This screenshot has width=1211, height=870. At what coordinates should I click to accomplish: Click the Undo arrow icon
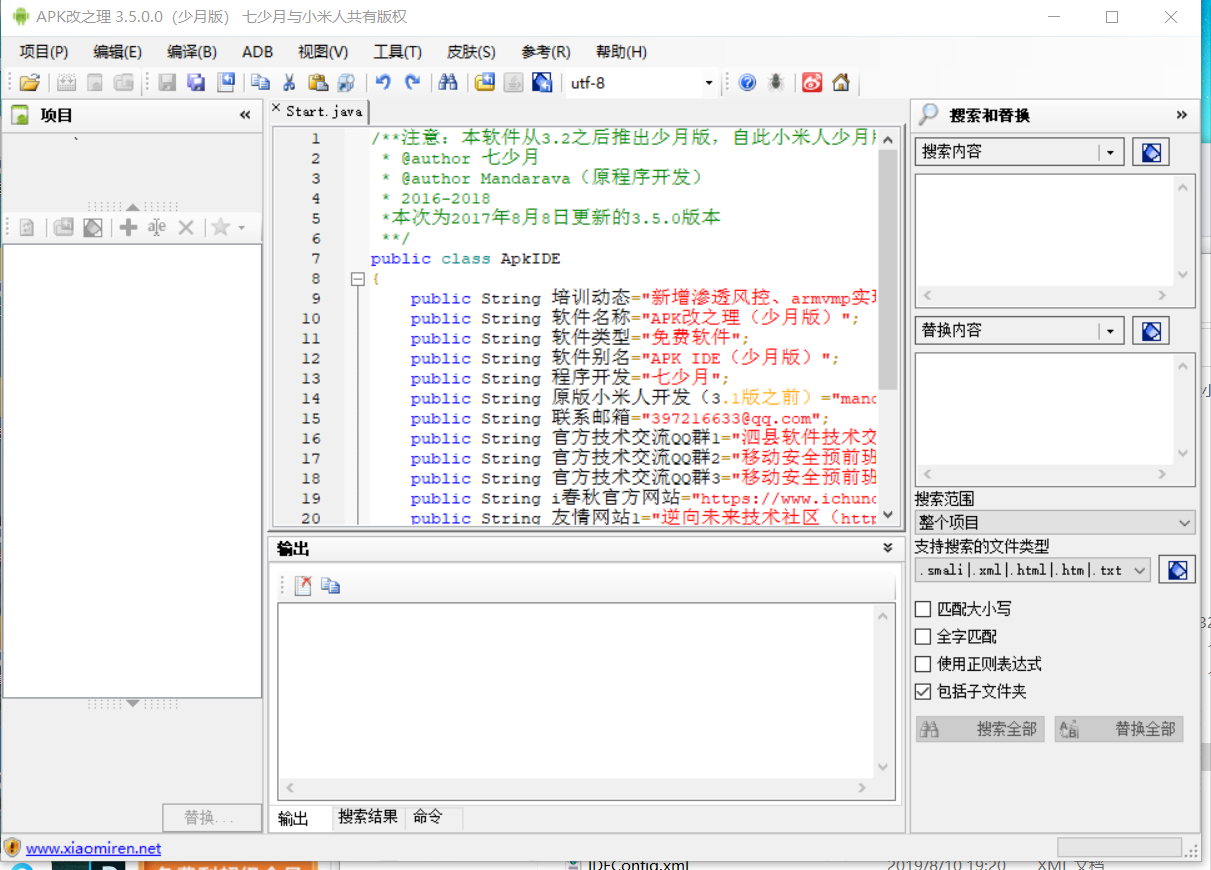pyautogui.click(x=383, y=83)
